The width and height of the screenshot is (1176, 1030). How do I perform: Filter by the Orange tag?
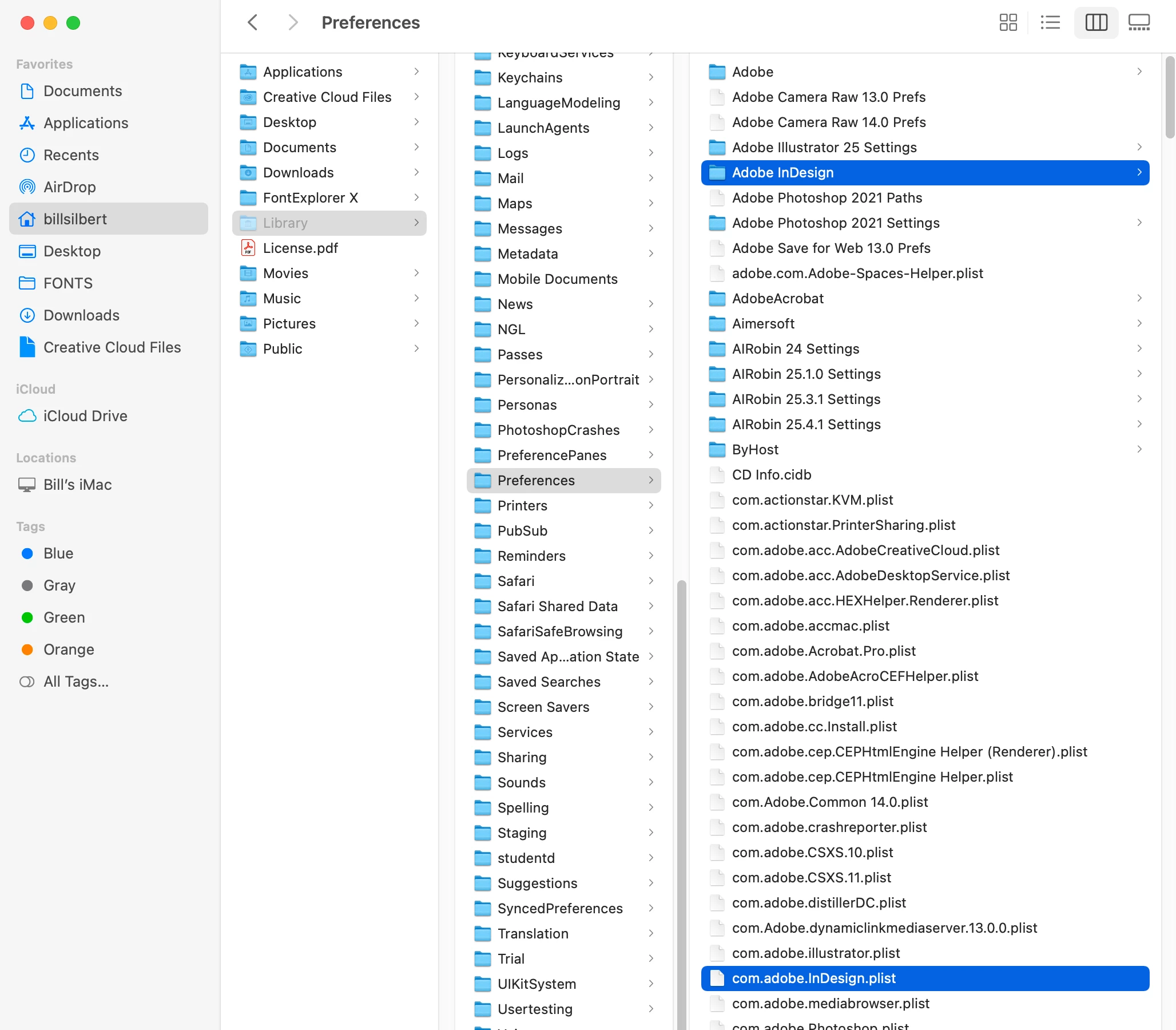[x=69, y=649]
